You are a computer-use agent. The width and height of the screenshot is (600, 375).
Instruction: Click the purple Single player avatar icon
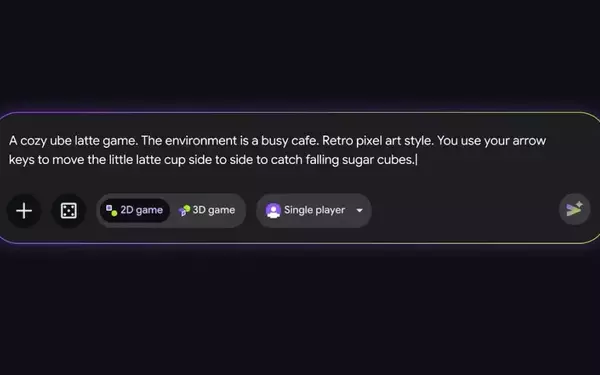(273, 210)
